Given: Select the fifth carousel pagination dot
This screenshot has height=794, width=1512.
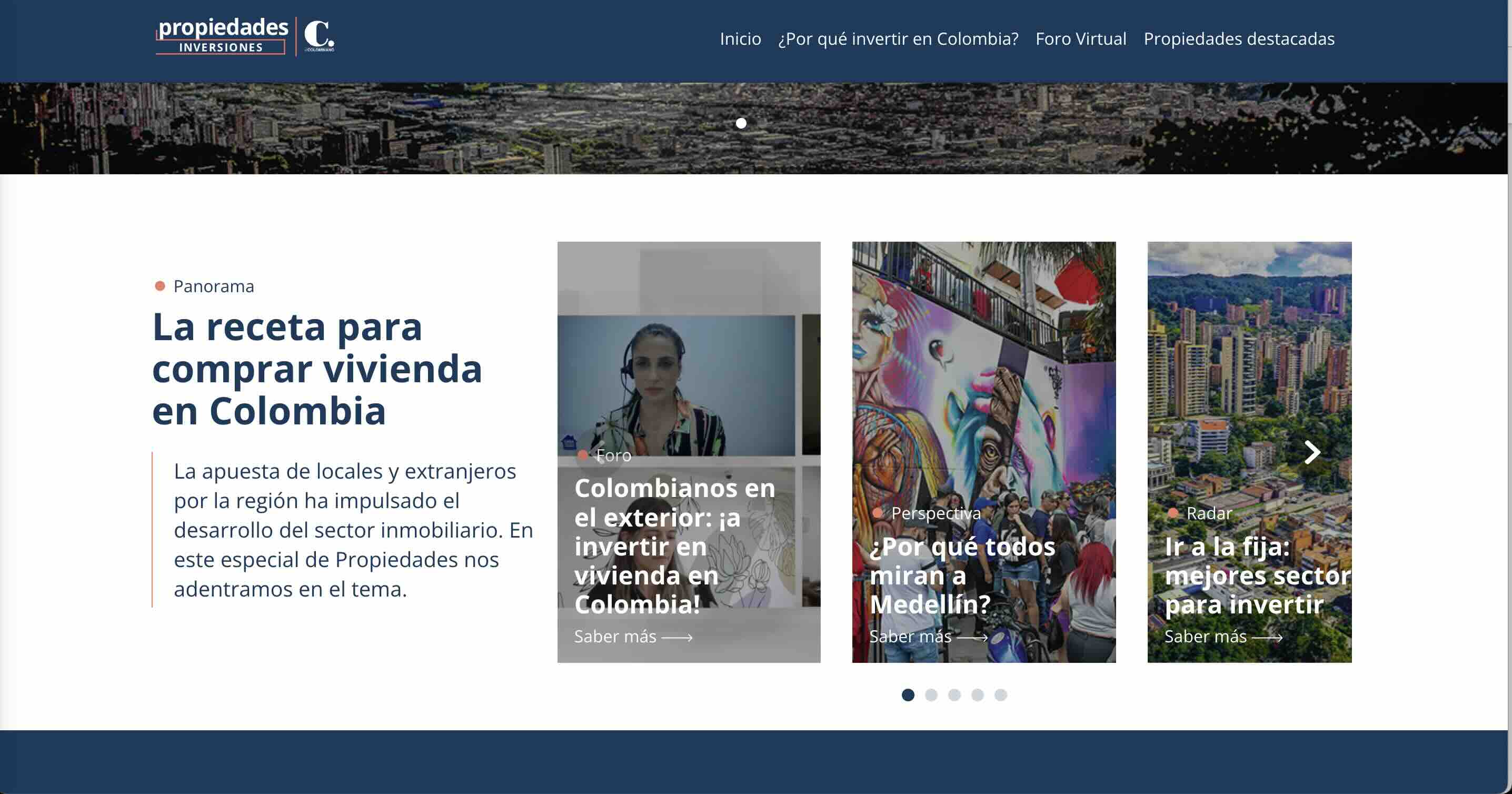Looking at the screenshot, I should point(1001,695).
